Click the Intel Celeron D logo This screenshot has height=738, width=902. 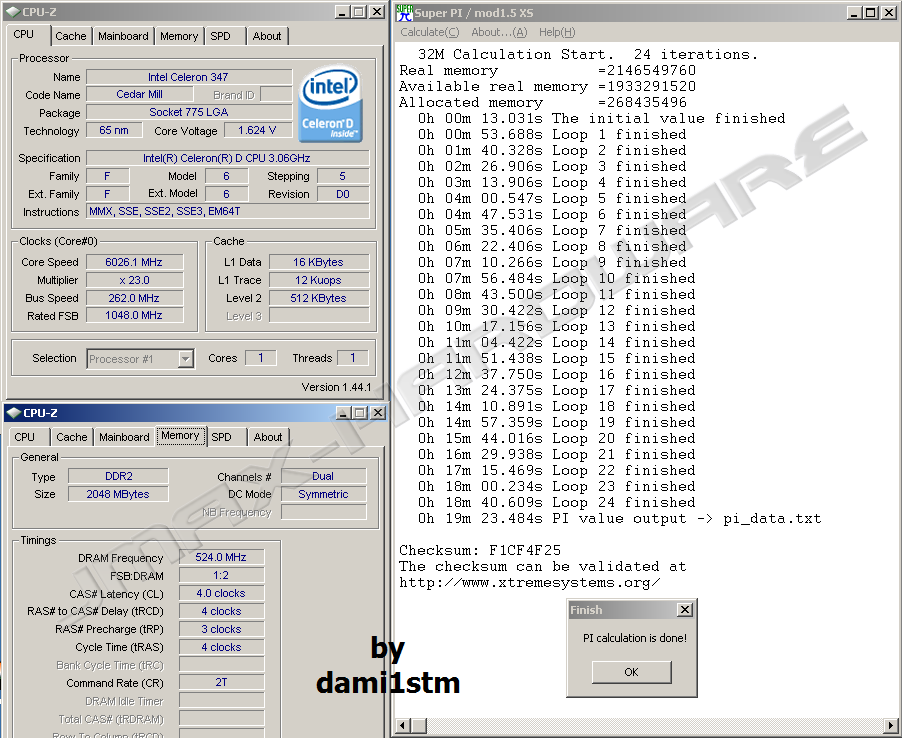(331, 105)
